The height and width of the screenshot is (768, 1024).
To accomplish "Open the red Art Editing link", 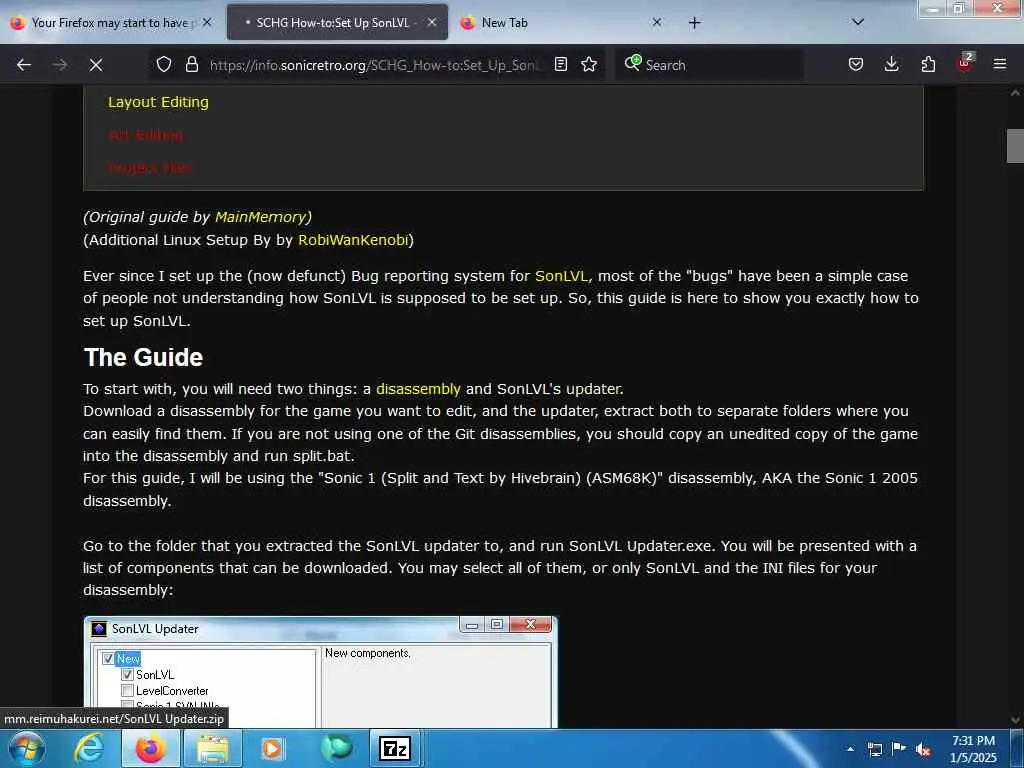I will click(146, 135).
